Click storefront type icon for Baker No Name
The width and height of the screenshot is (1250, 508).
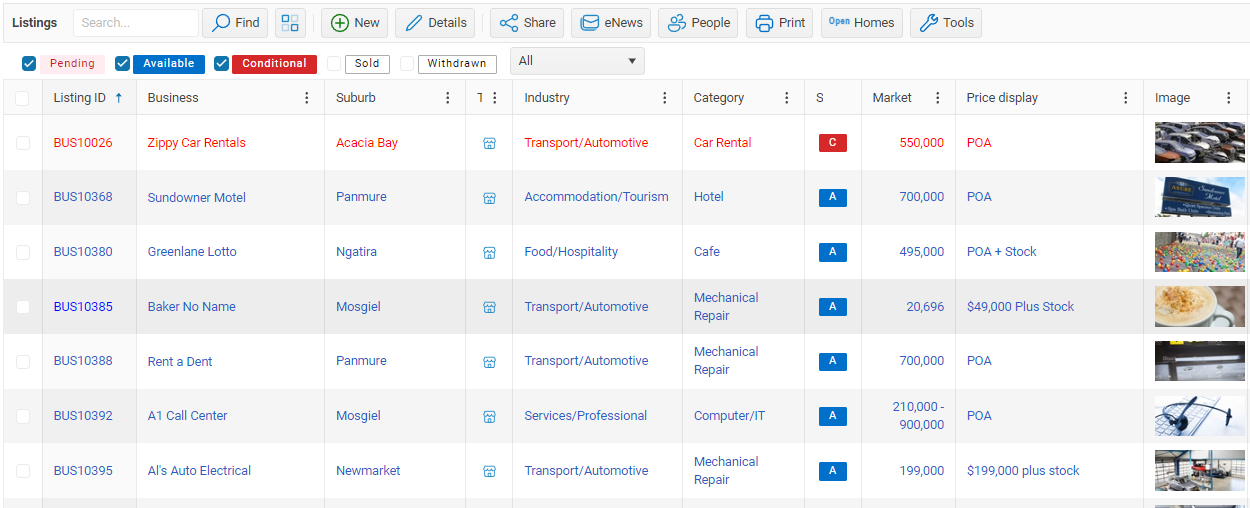pyautogui.click(x=489, y=307)
